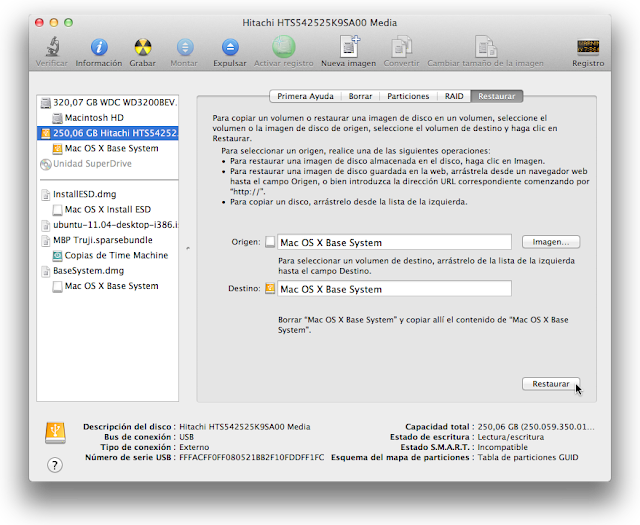Select the Macintosh HD volume
The width and height of the screenshot is (640, 525).
[x=108, y=118]
